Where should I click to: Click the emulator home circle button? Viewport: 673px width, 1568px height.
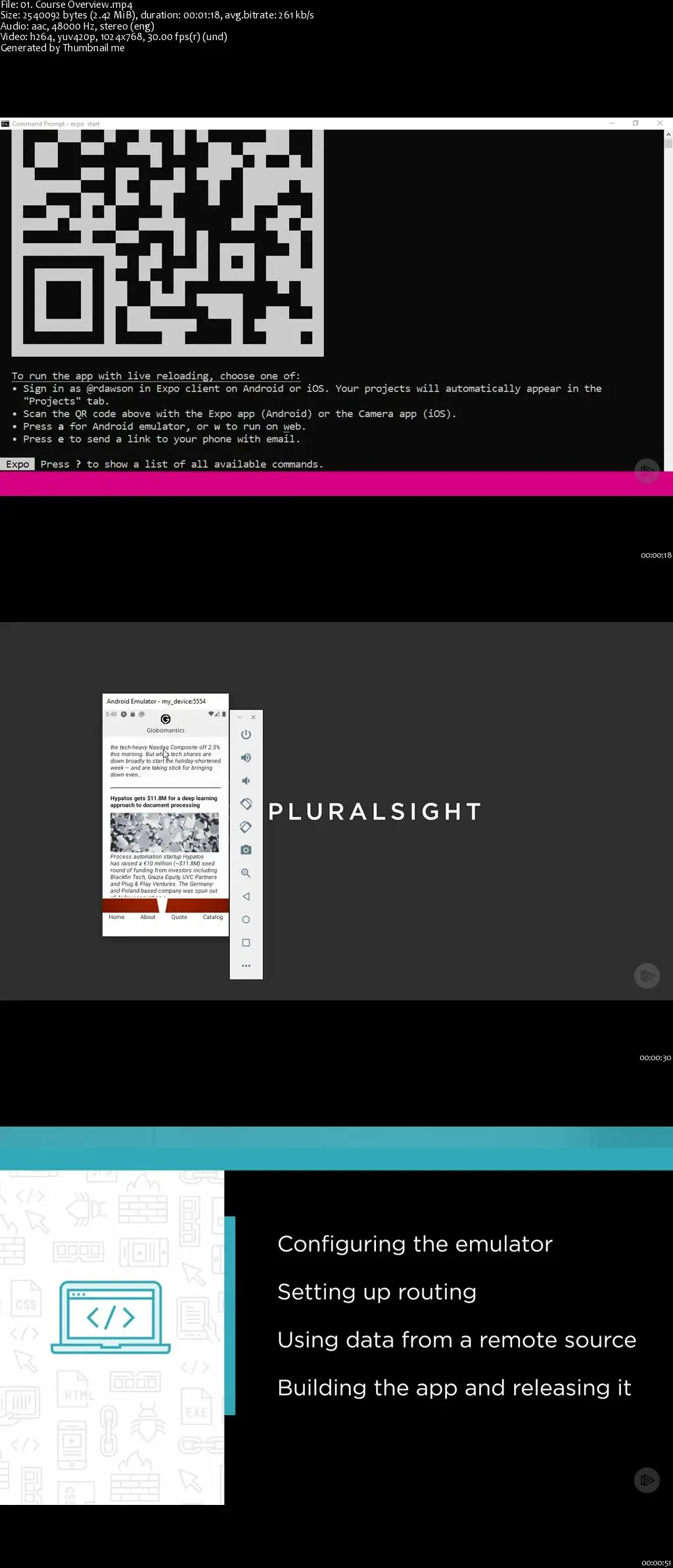(x=246, y=920)
